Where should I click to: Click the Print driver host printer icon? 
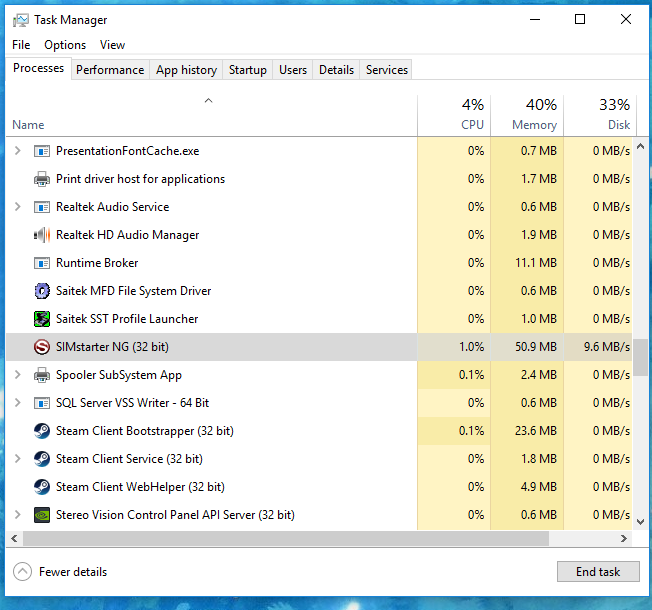[42, 179]
